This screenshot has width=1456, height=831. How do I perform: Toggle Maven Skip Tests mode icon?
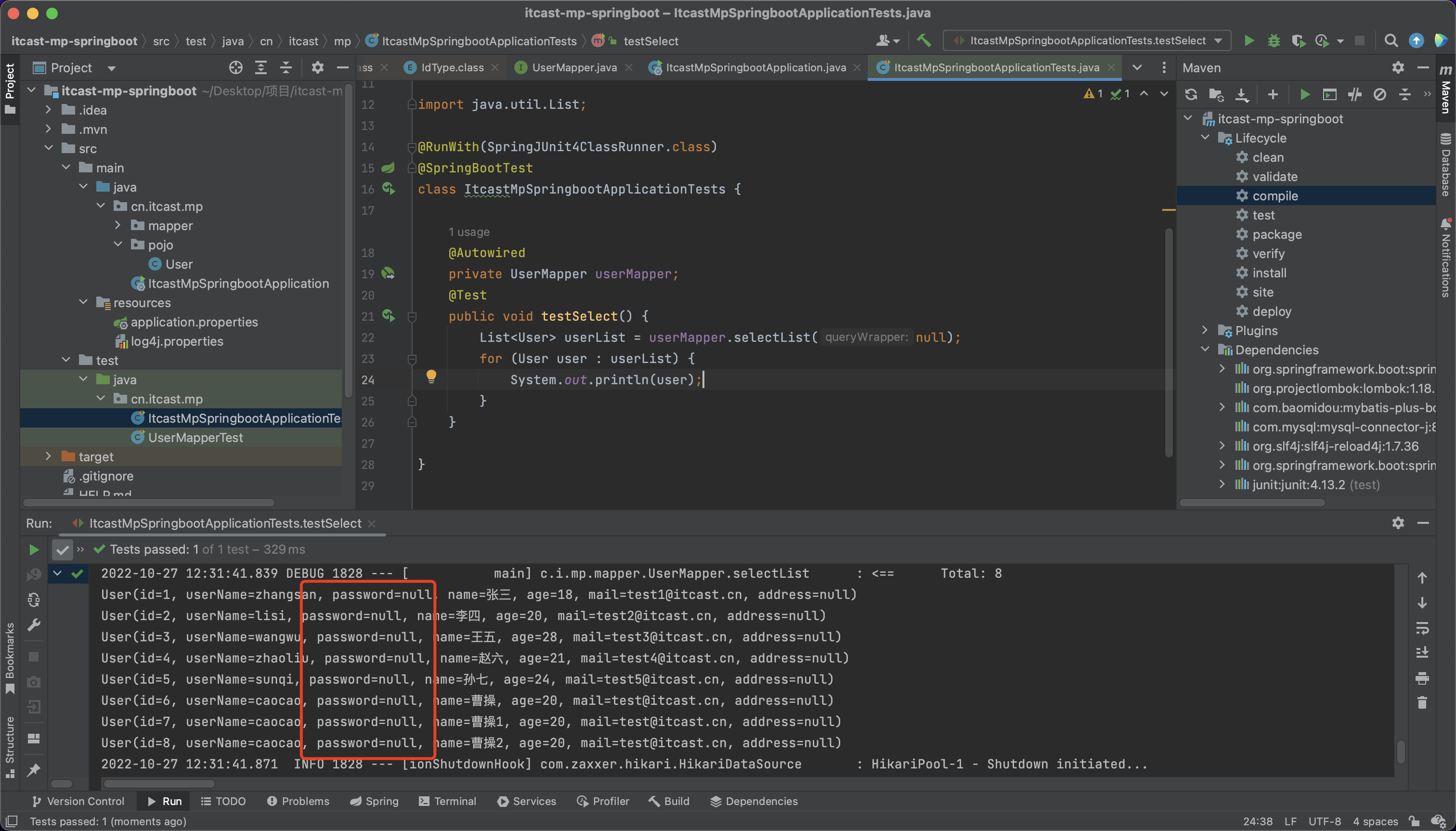point(1379,95)
